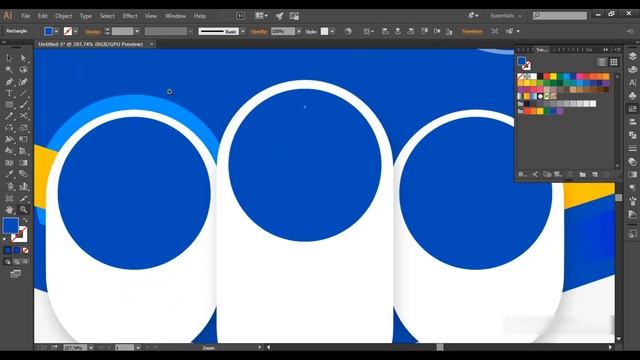The width and height of the screenshot is (640, 360).
Task: Switch swatches panel to list view
Action: [602, 62]
